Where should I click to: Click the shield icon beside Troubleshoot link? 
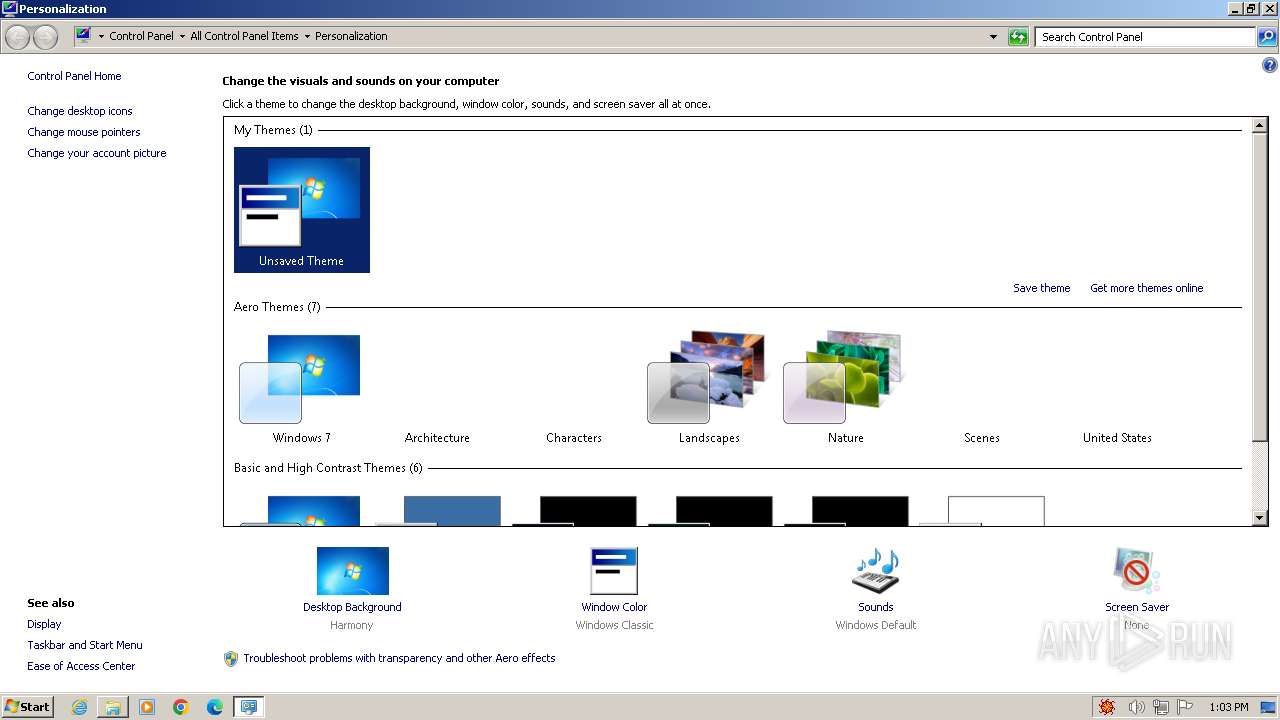tap(231, 658)
